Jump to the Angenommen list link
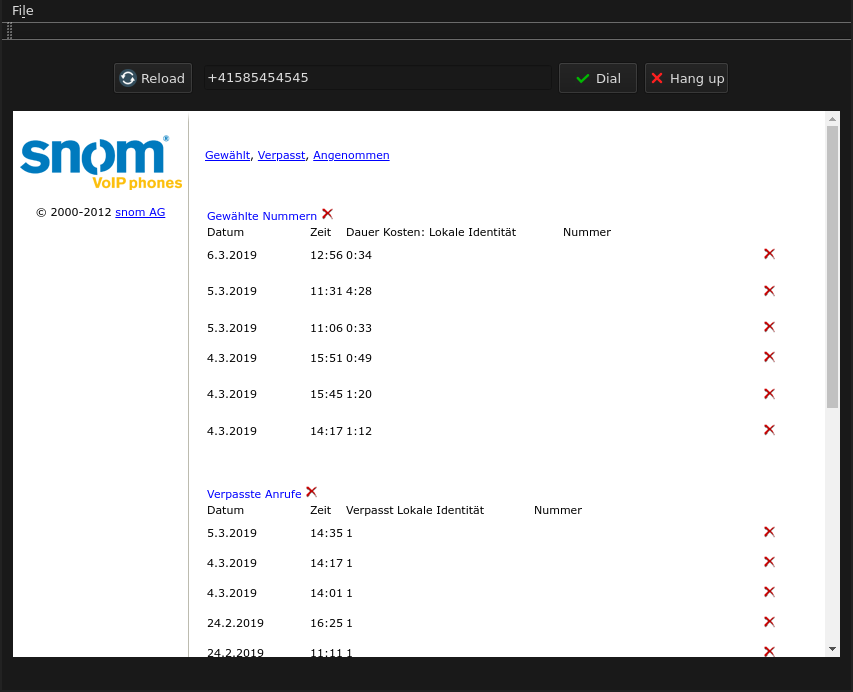 pos(351,155)
